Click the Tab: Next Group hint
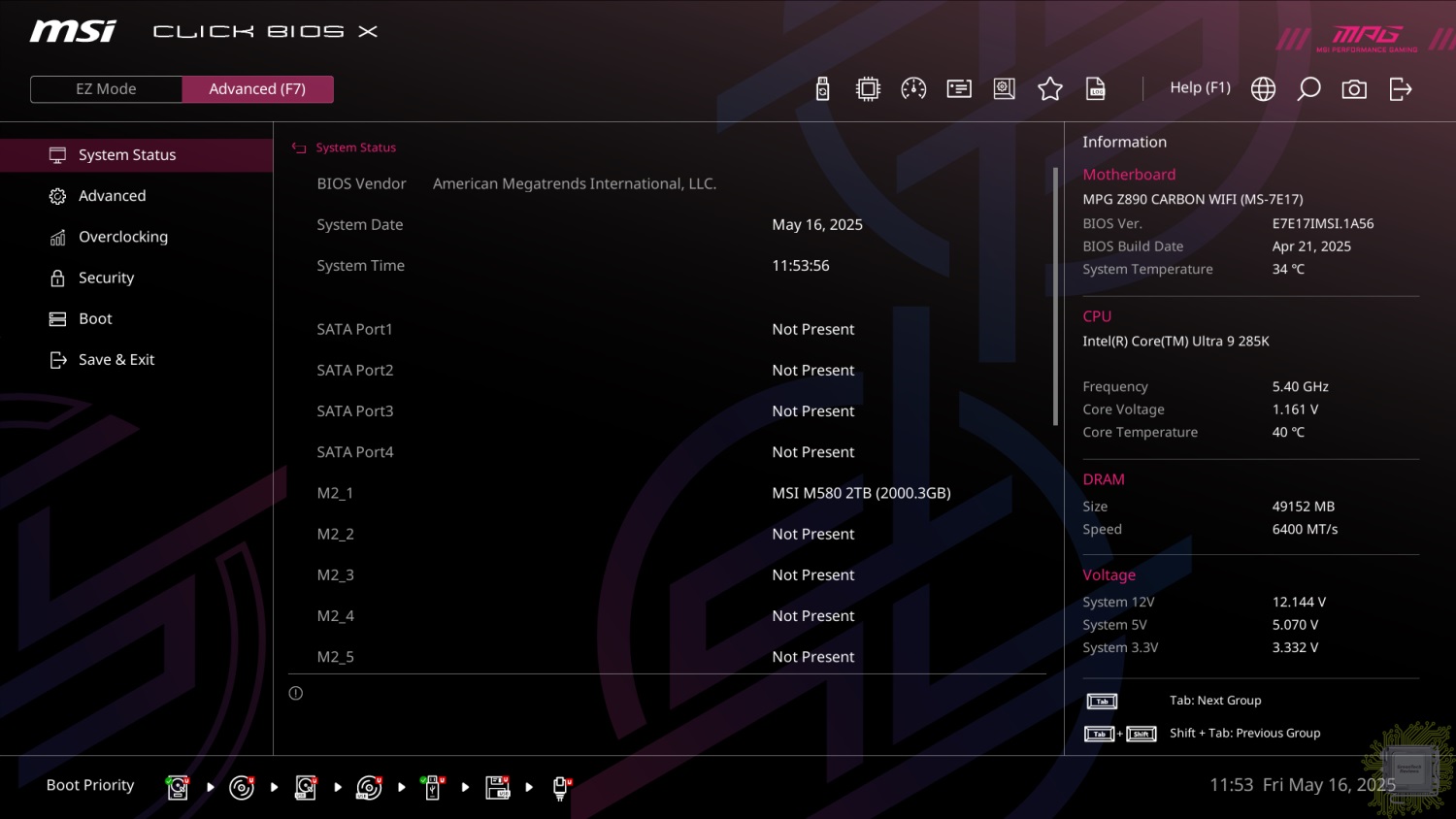Screen dimensions: 1456x819 [x=1215, y=701]
